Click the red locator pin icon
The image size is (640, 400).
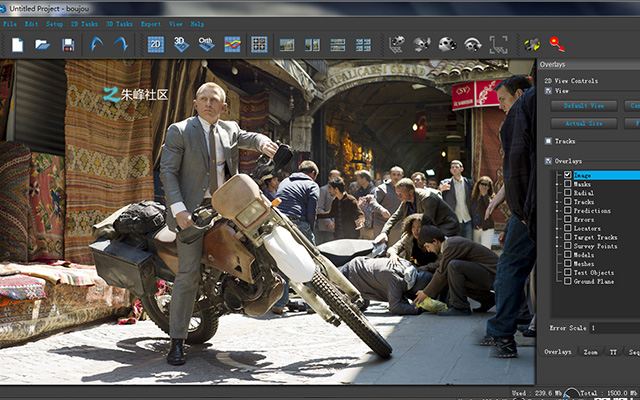coord(557,44)
